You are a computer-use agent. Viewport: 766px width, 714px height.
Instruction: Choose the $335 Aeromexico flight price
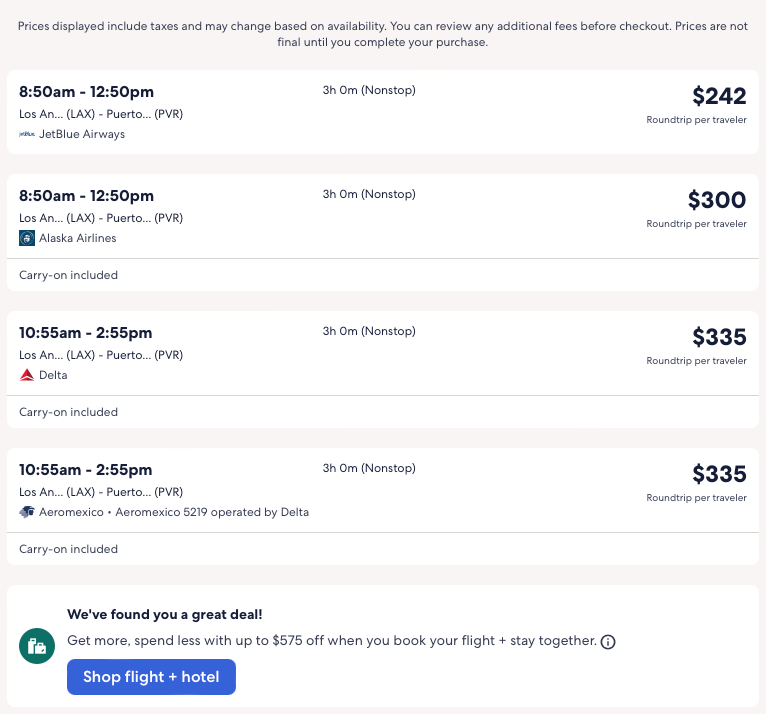pos(719,474)
